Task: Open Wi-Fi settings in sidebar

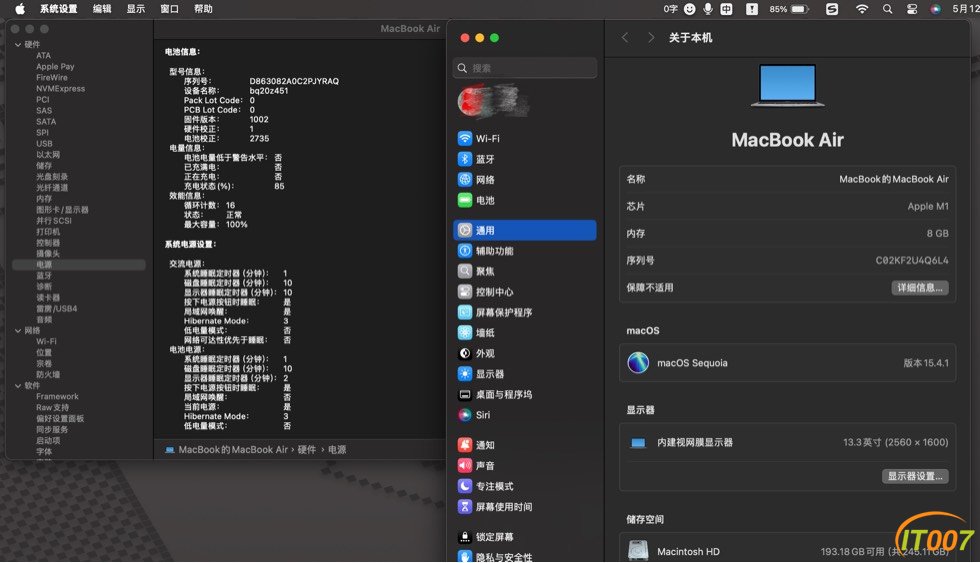Action: (x=524, y=139)
